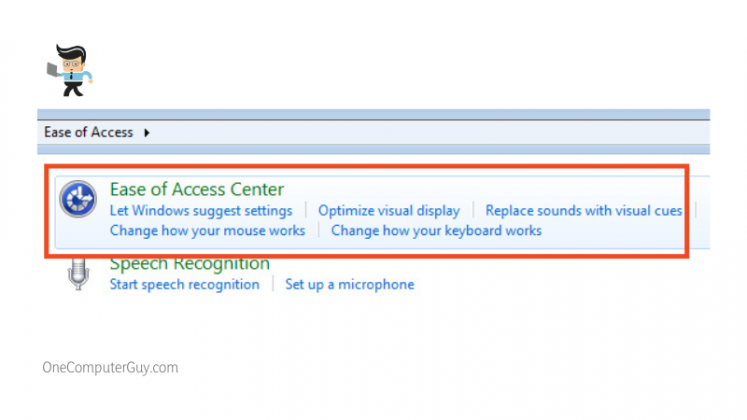Click blank space right of Set up a microphone
This screenshot has width=747, height=420.
(x=550, y=284)
